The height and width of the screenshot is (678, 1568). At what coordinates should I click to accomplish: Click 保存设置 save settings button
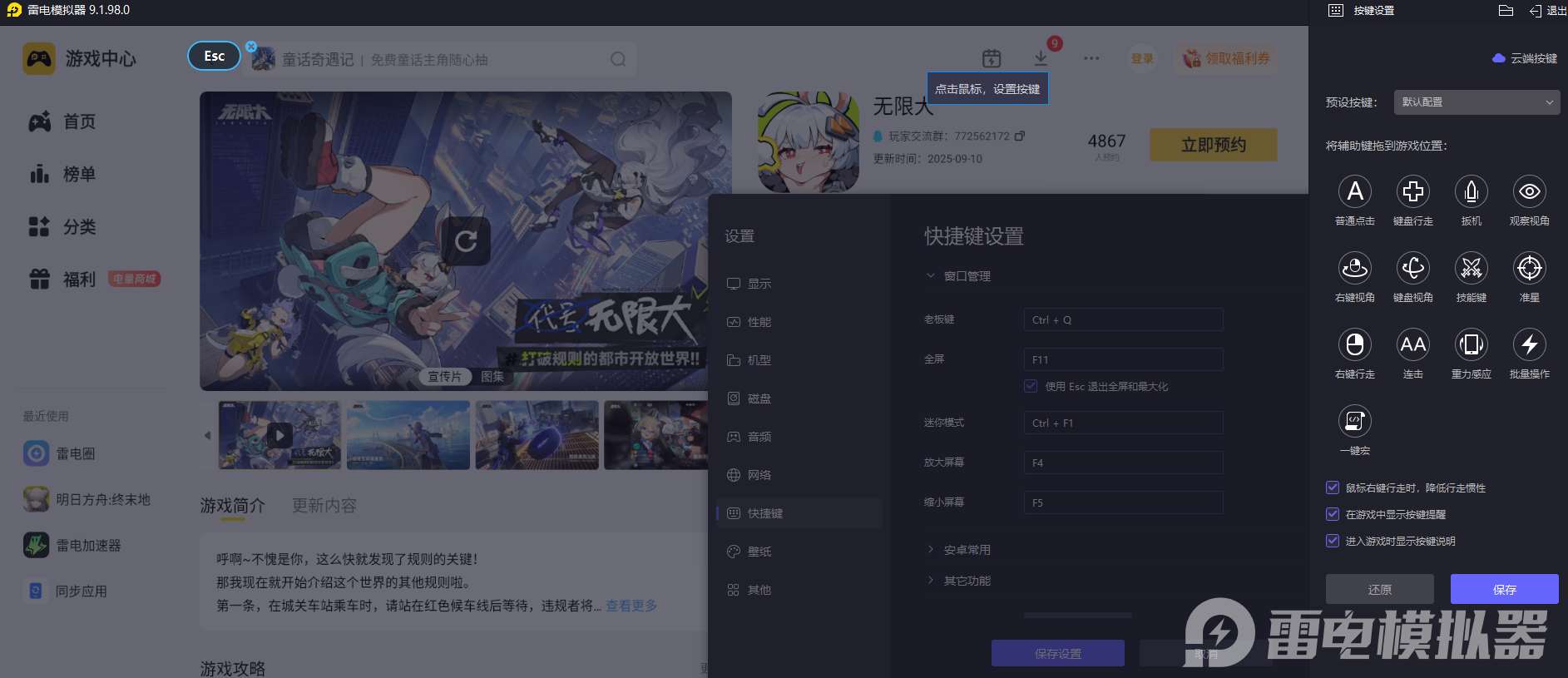pyautogui.click(x=1058, y=653)
